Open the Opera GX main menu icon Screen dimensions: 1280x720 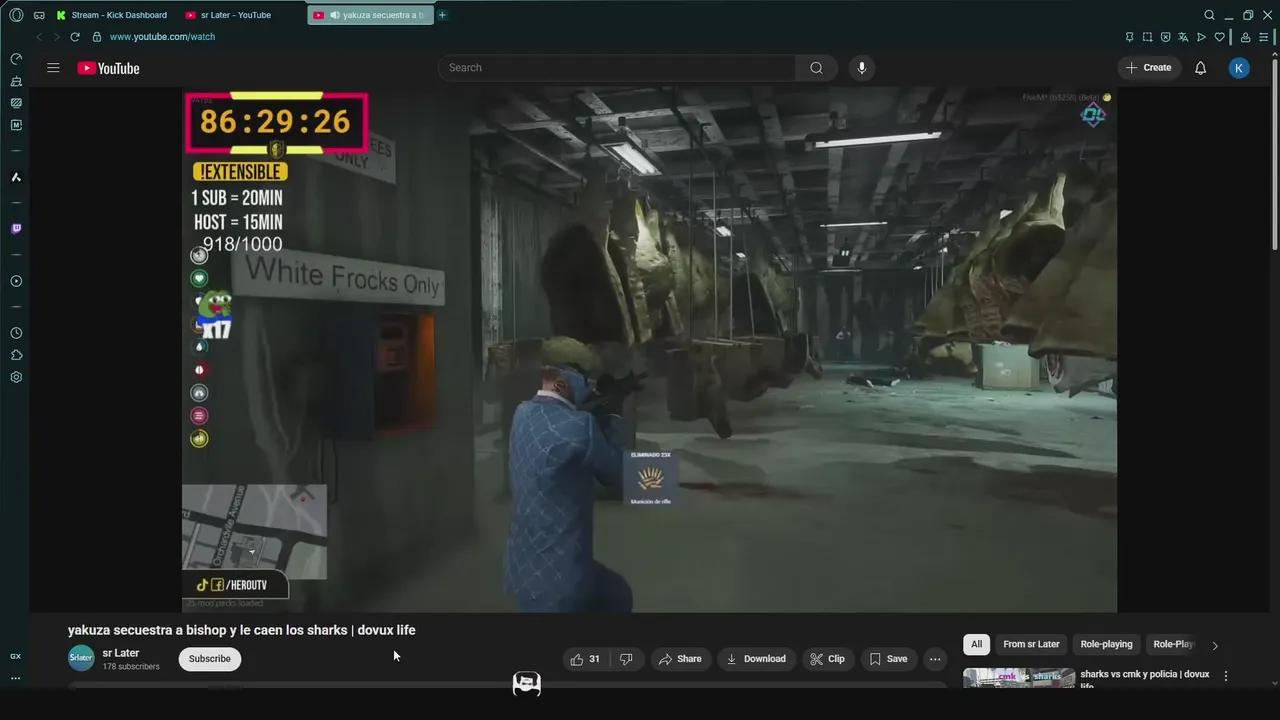[16, 15]
